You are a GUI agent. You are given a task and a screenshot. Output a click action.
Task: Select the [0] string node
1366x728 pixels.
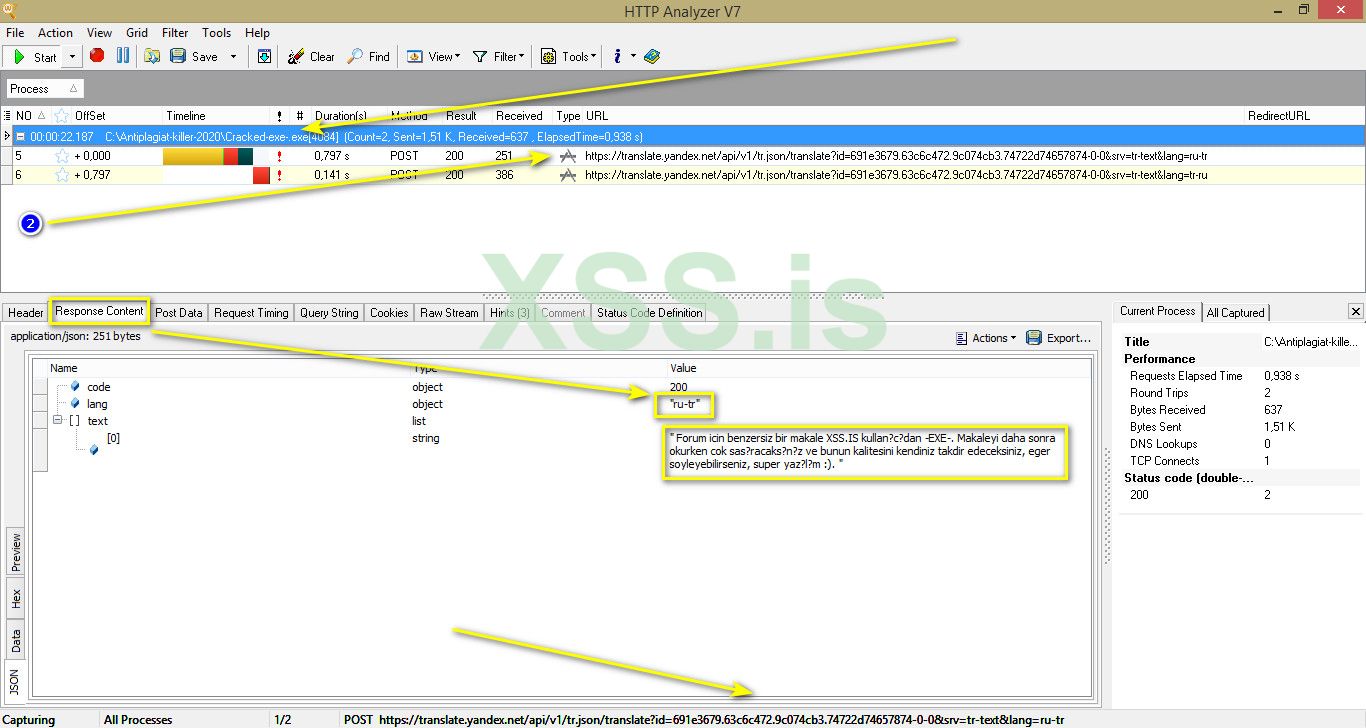coord(113,438)
